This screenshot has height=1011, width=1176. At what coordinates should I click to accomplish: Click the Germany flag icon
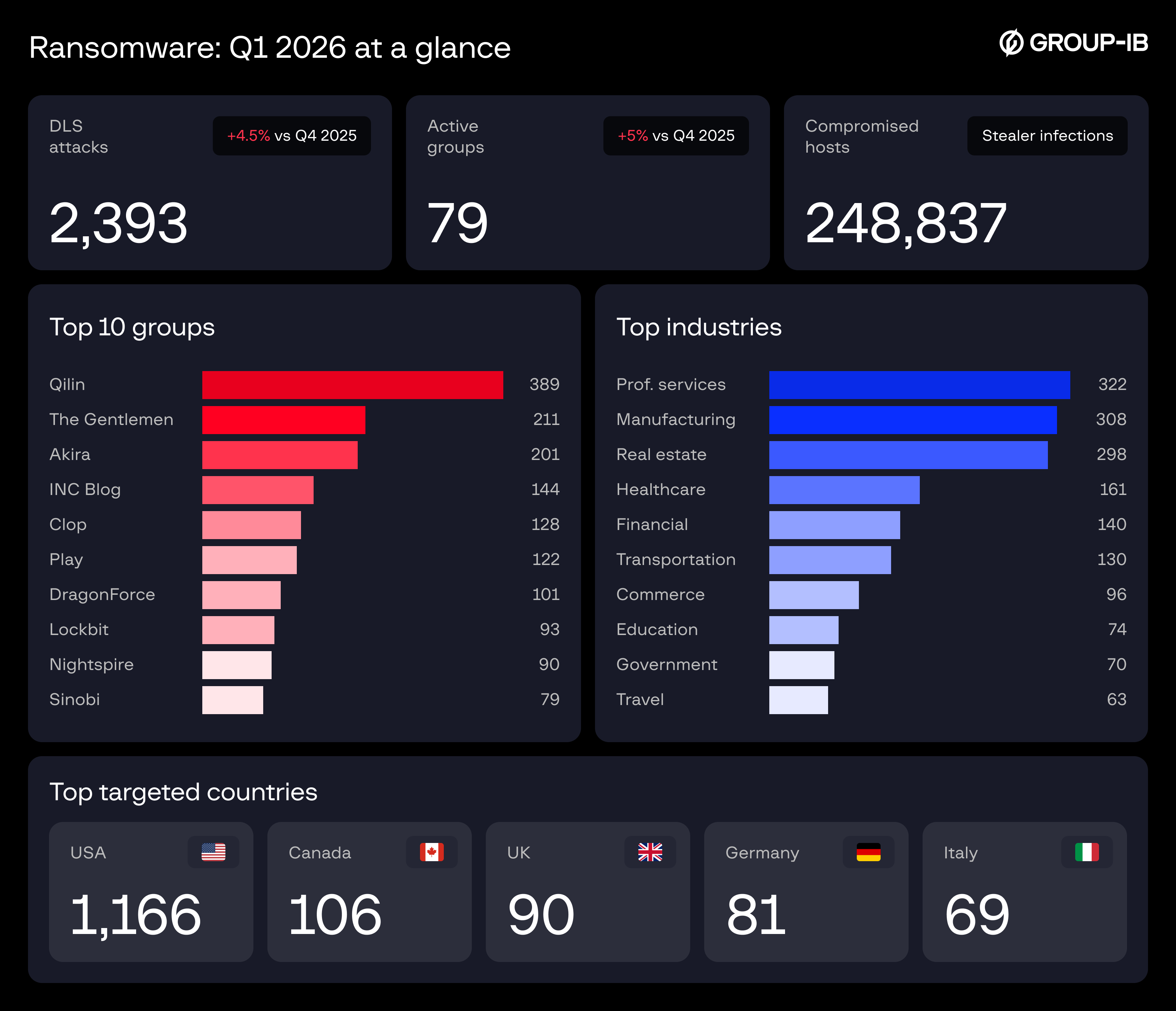coord(868,852)
